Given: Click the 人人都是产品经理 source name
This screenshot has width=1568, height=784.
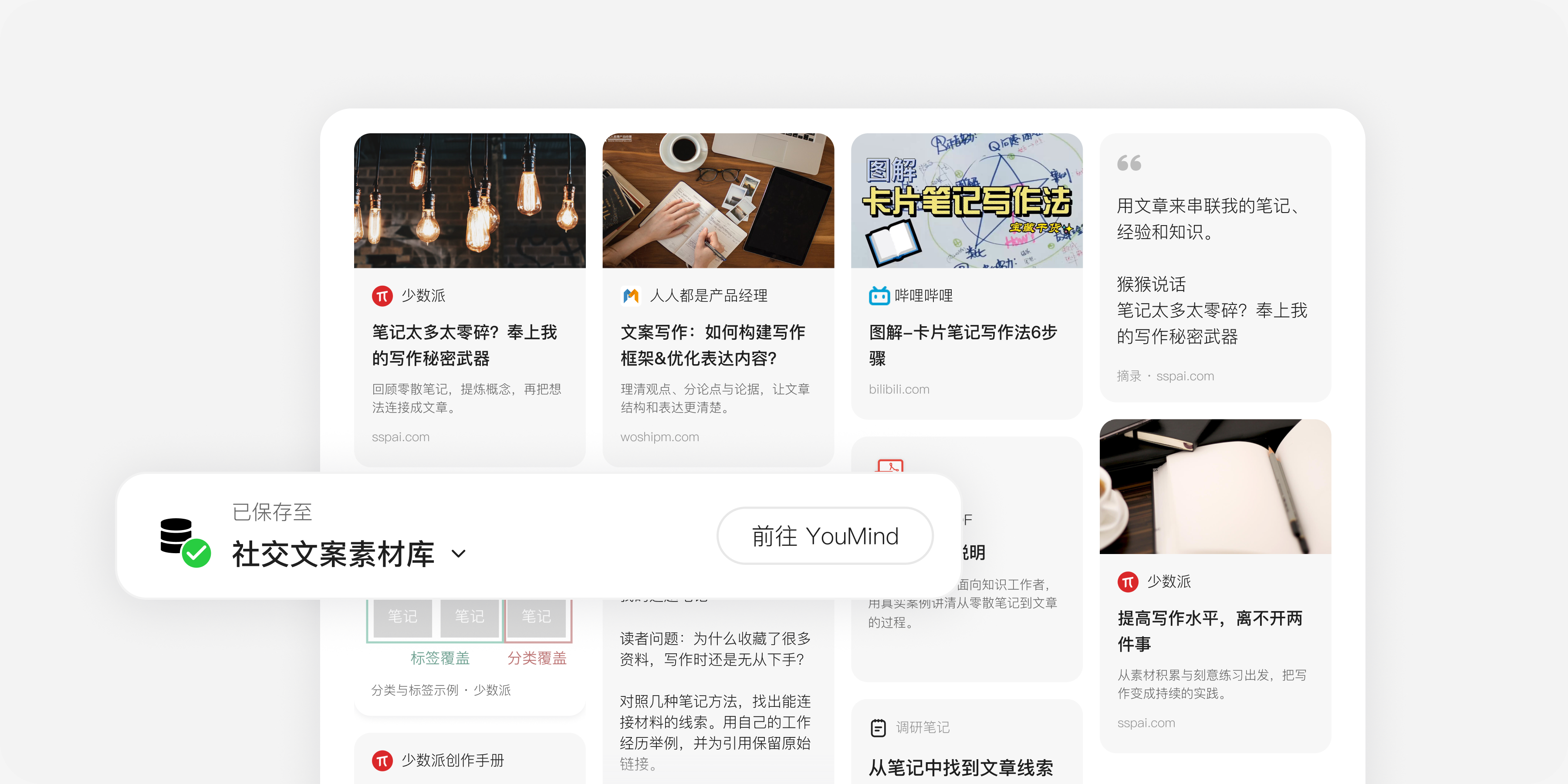Looking at the screenshot, I should coord(709,296).
